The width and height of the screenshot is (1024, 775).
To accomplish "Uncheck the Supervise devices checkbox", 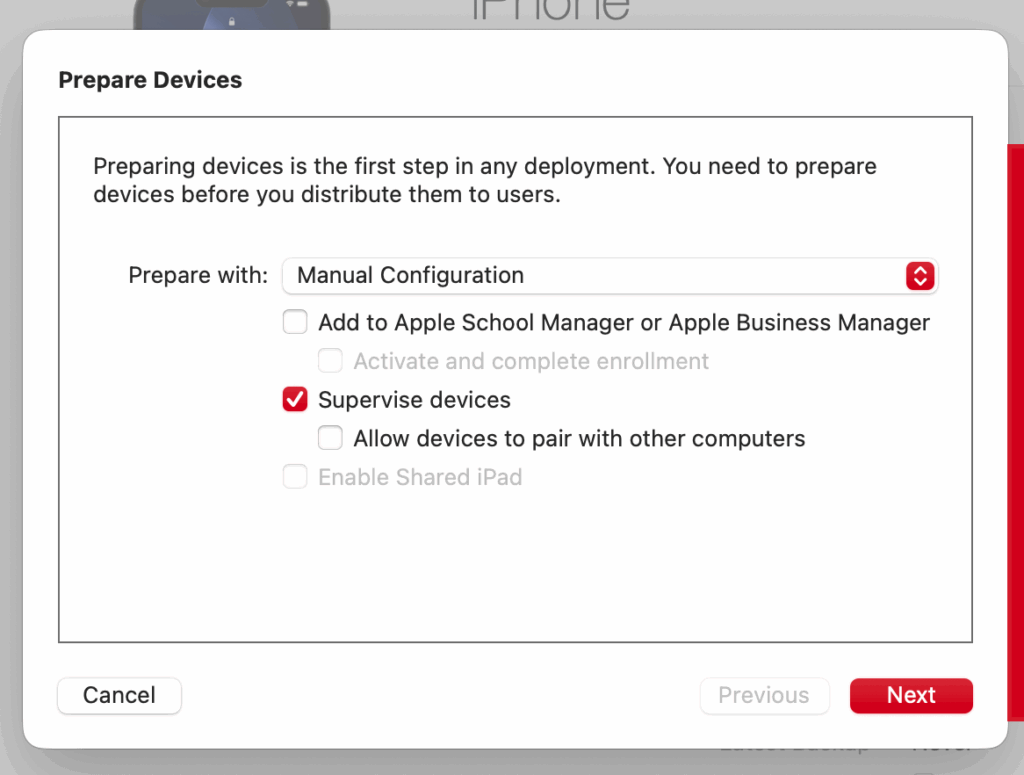I will 295,400.
